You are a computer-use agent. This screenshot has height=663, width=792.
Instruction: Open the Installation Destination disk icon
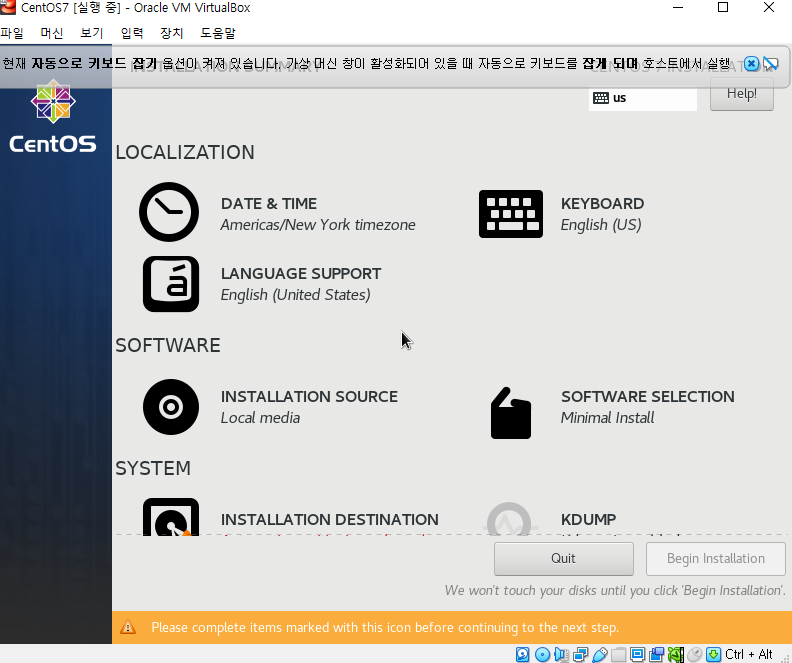click(x=171, y=517)
